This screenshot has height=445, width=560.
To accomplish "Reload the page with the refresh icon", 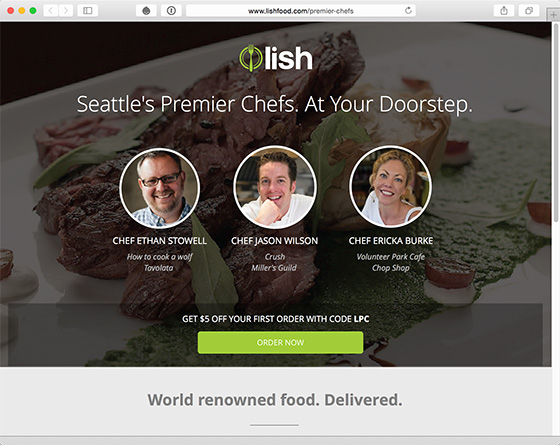I will tap(408, 11).
